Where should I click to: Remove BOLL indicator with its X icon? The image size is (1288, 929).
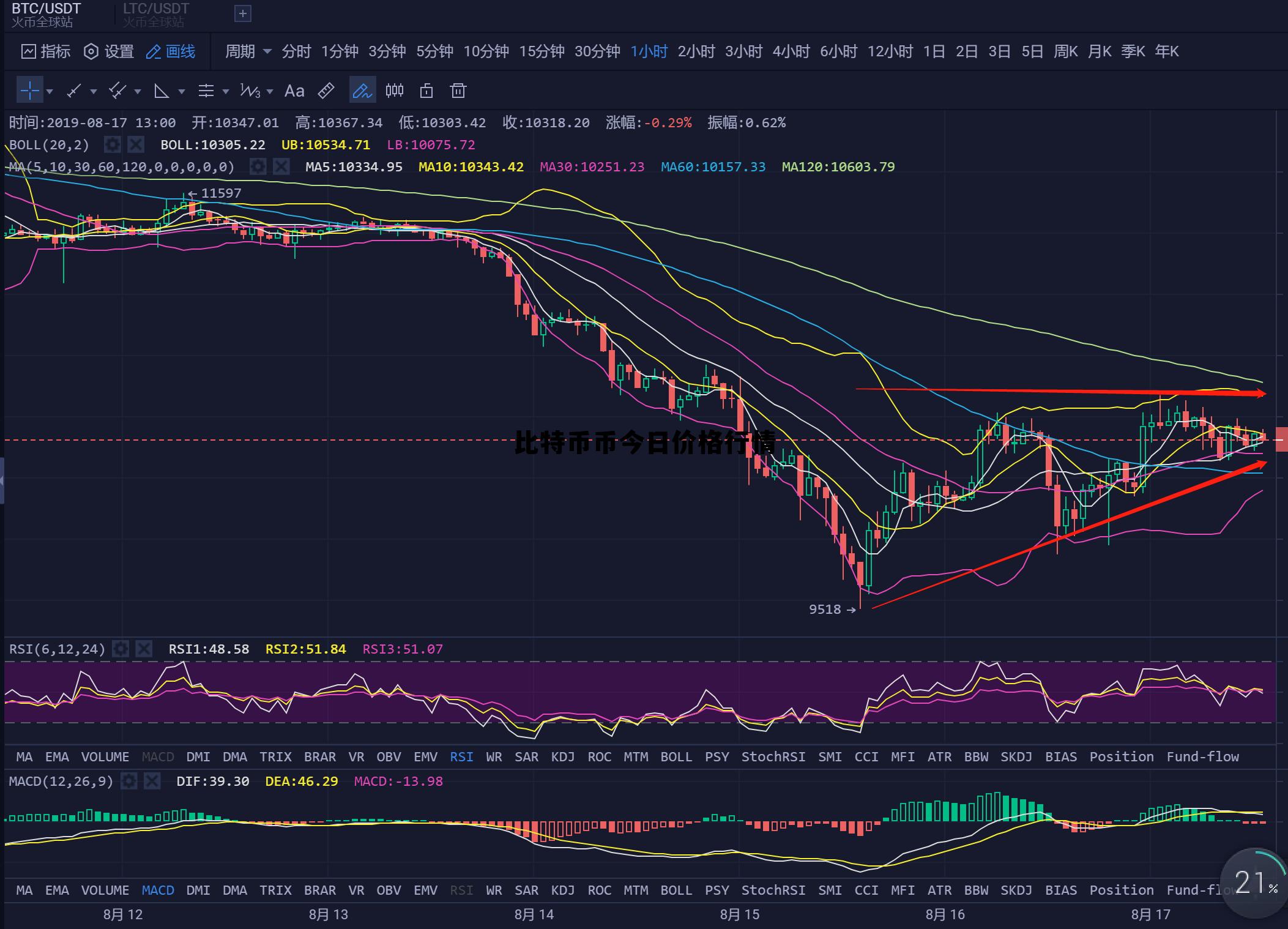click(136, 145)
